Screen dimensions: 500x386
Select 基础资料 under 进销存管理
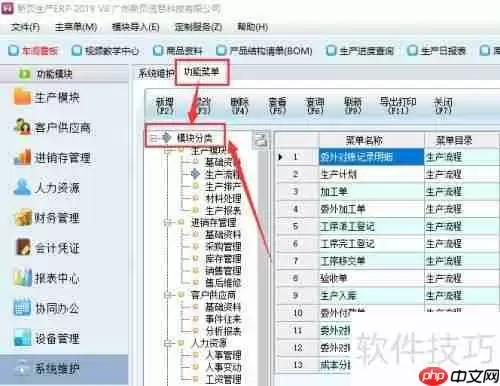[x=223, y=235]
